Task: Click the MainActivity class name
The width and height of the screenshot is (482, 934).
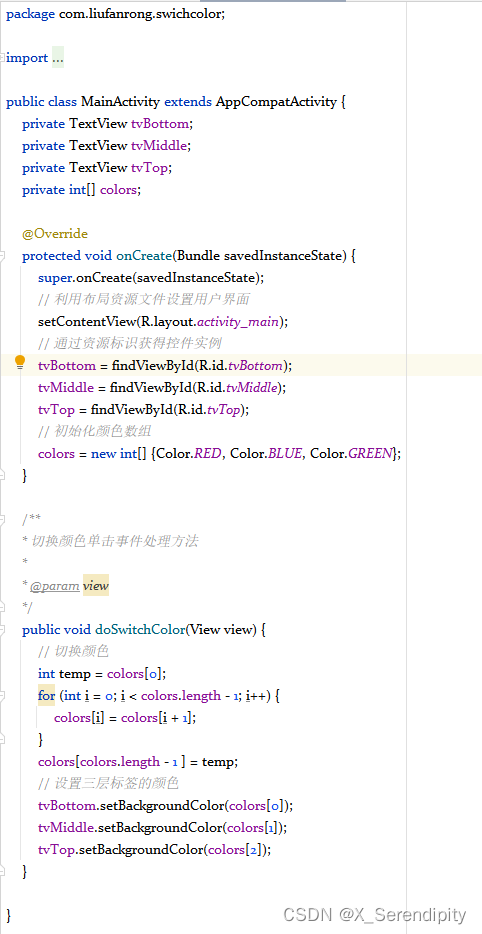Action: click(120, 102)
